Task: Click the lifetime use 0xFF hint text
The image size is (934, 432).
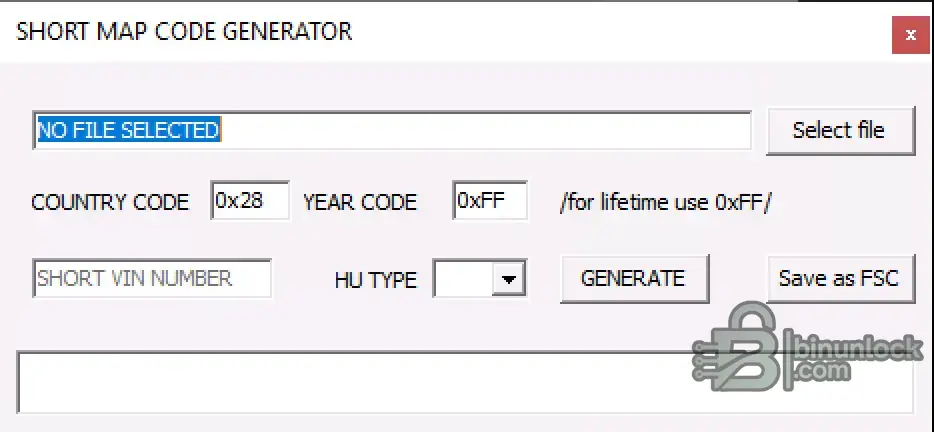Action: coord(665,203)
